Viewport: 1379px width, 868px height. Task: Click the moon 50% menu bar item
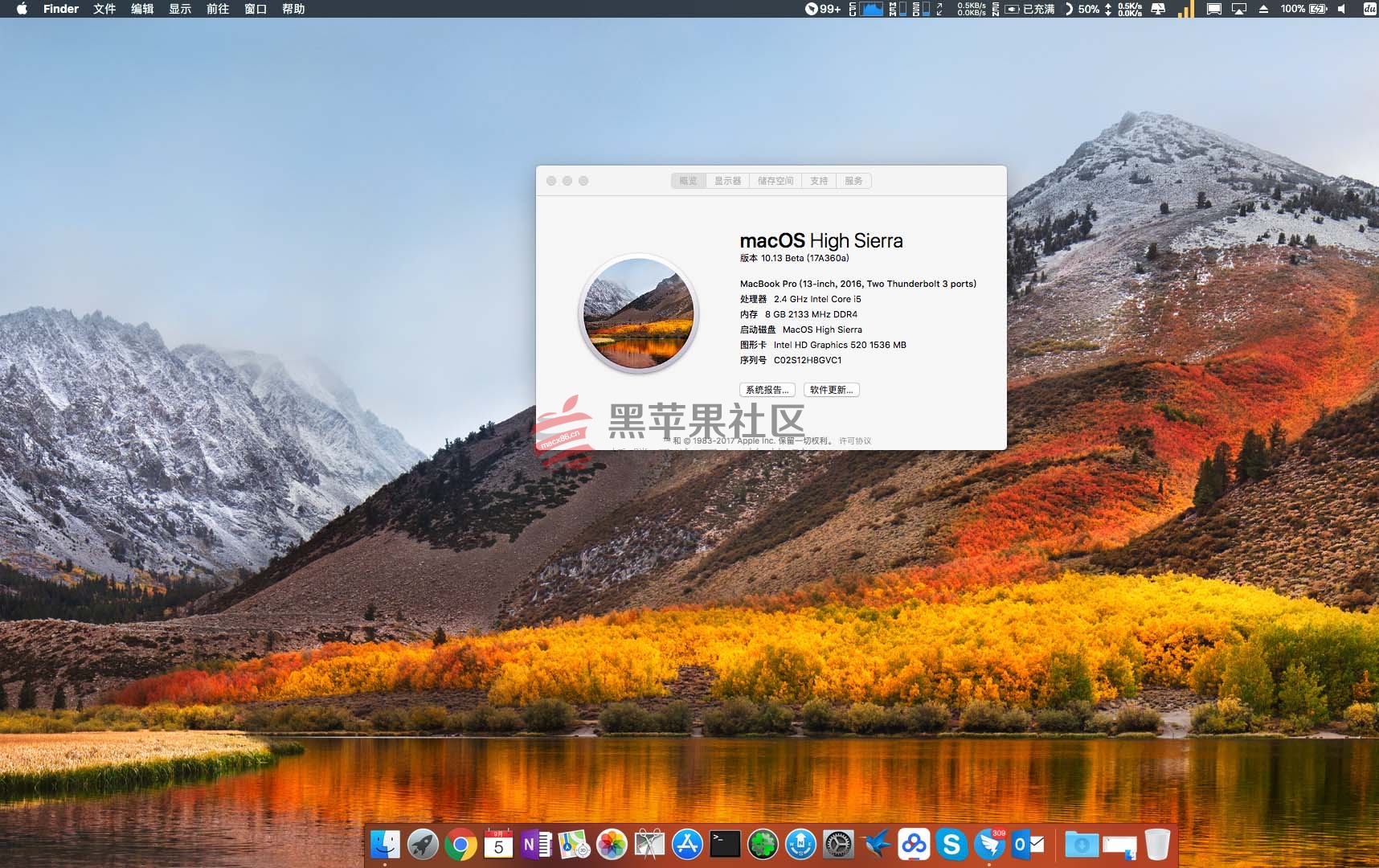1082,9
